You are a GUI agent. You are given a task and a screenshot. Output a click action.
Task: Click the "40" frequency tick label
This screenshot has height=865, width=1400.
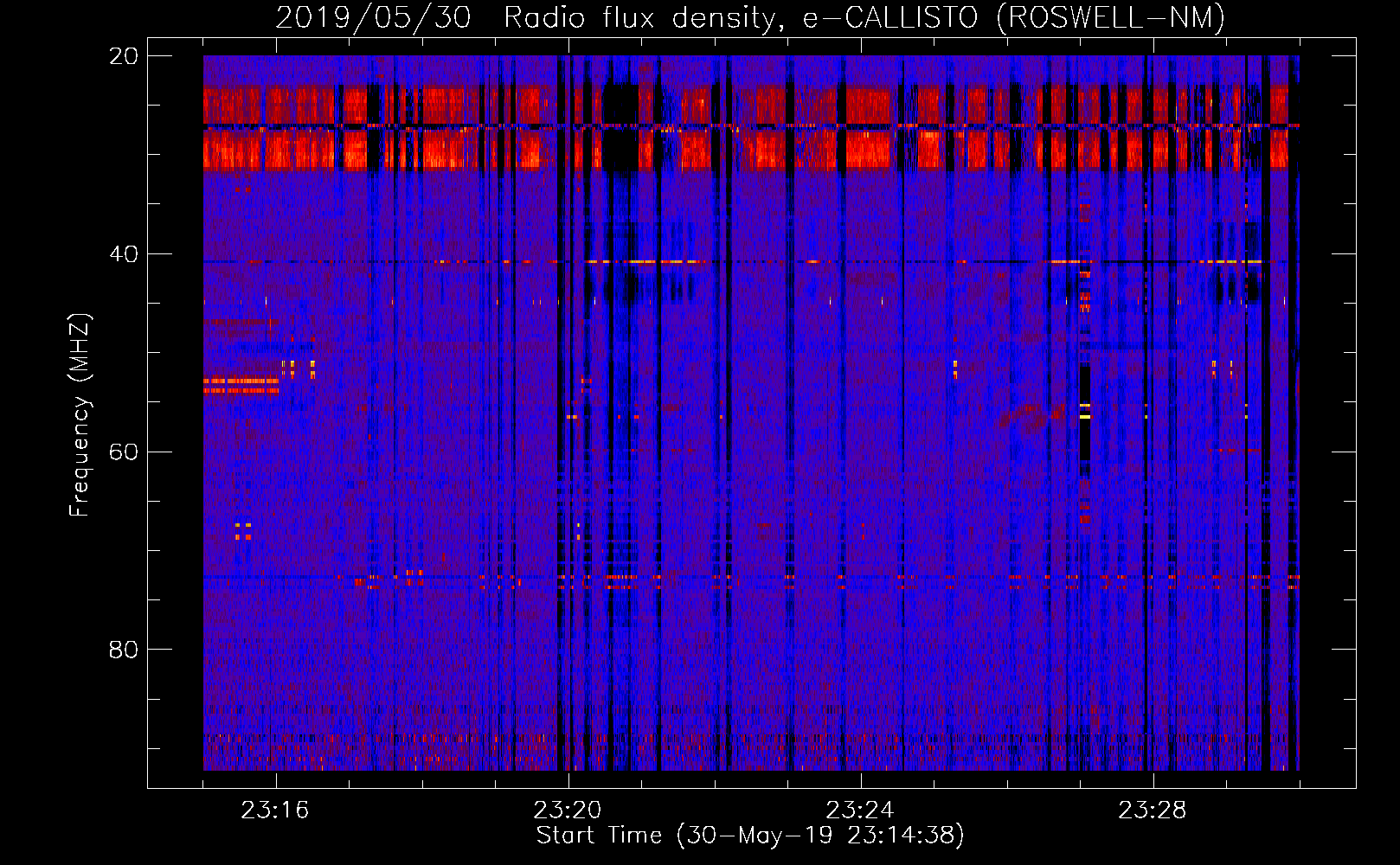tap(124, 254)
